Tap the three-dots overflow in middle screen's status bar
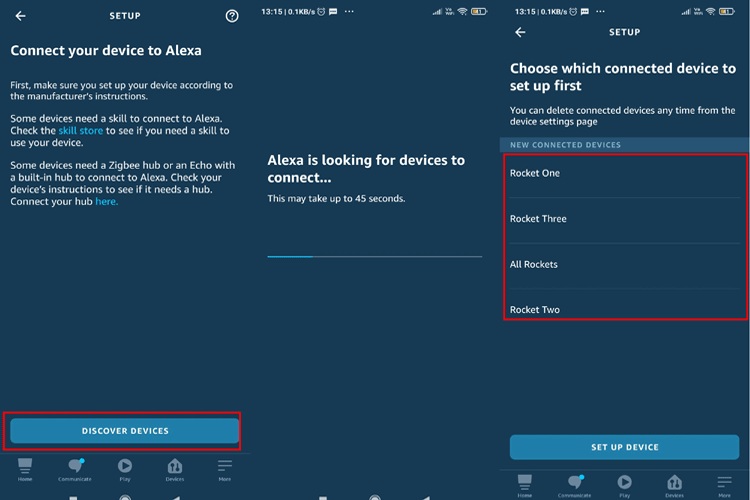Screen dimensions: 750x500 pyautogui.click(x=349, y=11)
